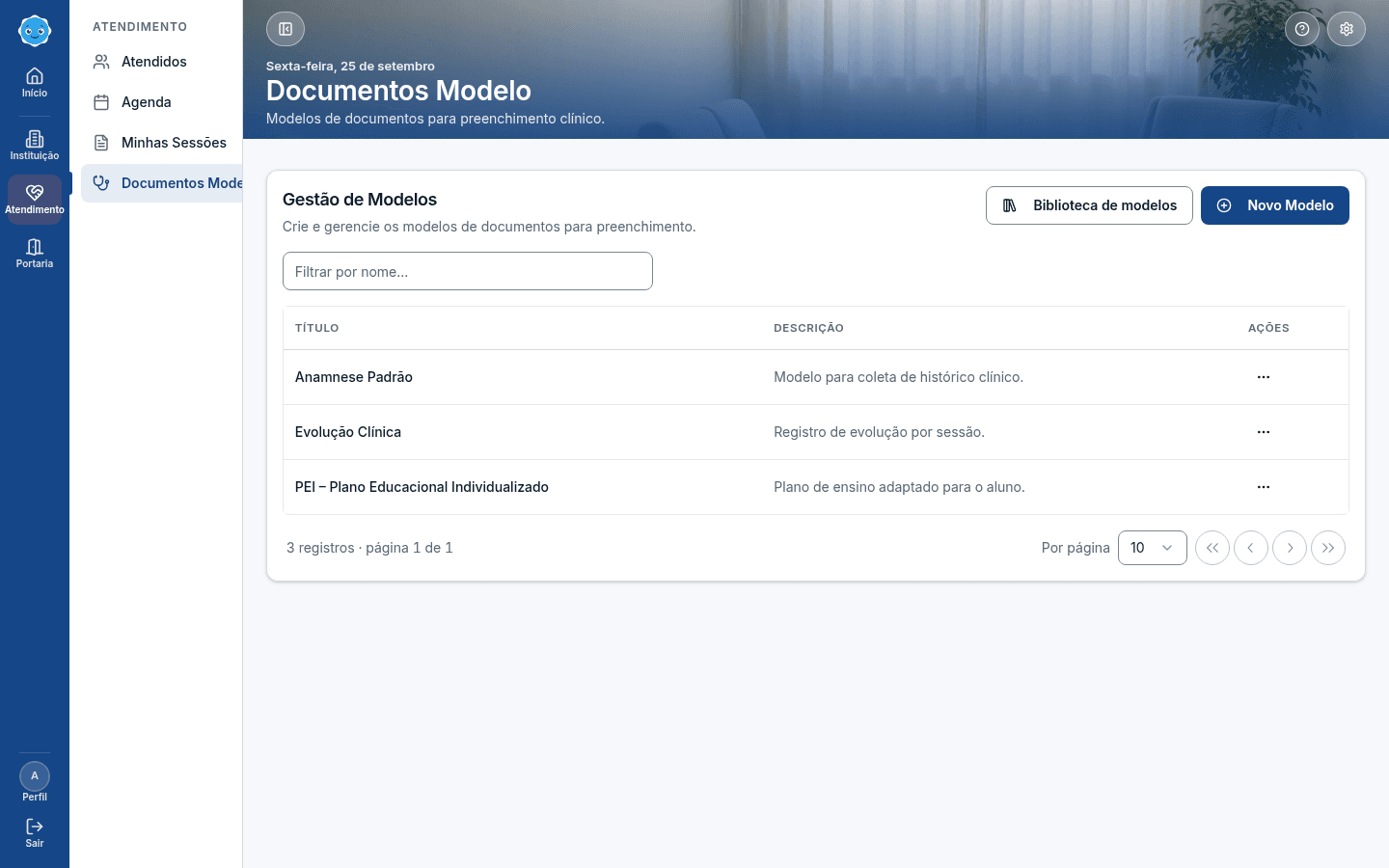The height and width of the screenshot is (868, 1389).
Task: Click '3 registros · página 1 de 1'
Action: tap(369, 548)
